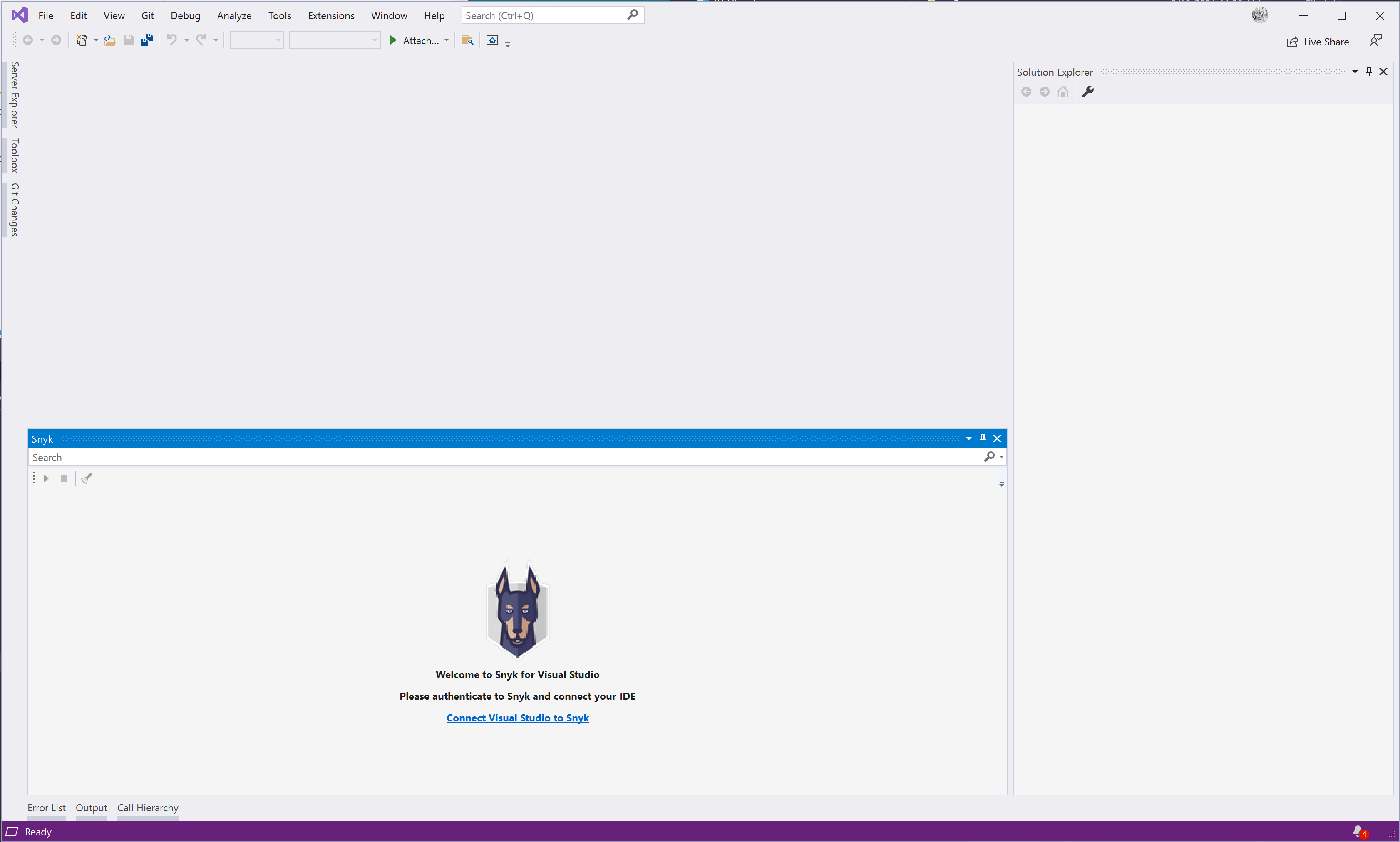Click Connect Visual Studio to Snyk link
The width and height of the screenshot is (1400, 842).
click(x=517, y=718)
